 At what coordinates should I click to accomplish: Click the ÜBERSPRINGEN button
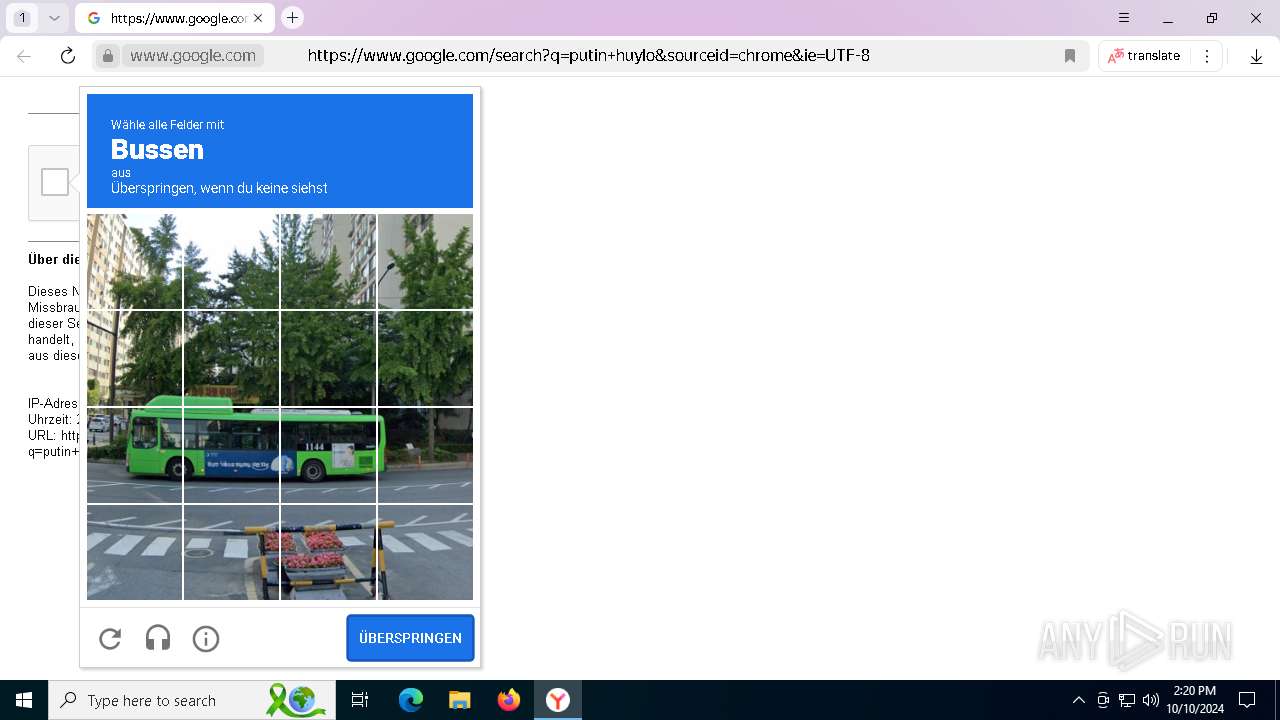pyautogui.click(x=410, y=638)
